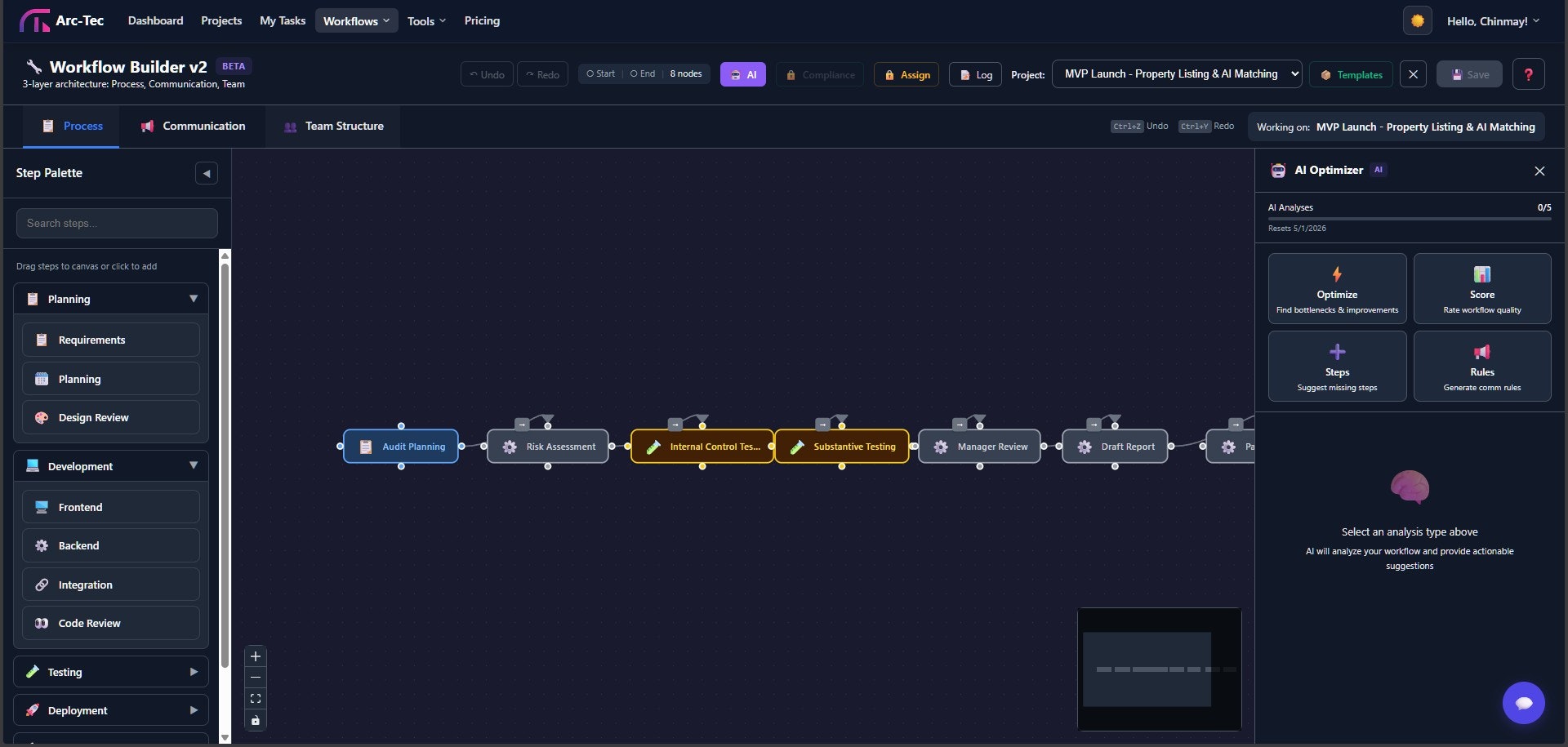Open the Templates button
The image size is (1568, 747).
(1351, 74)
